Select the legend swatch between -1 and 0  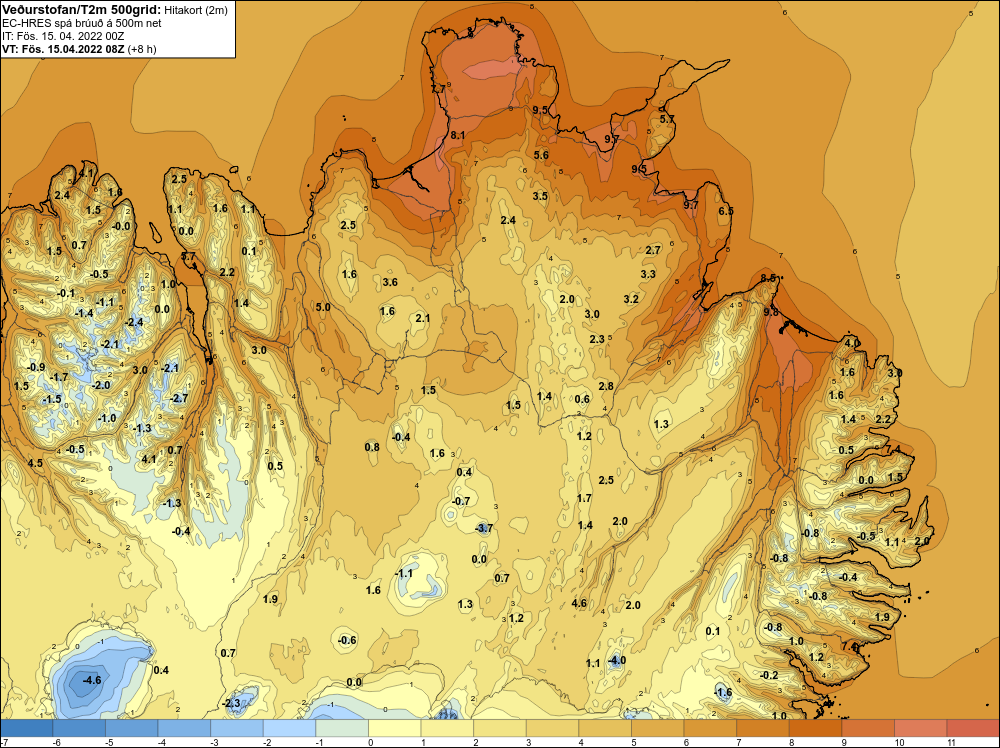[342, 728]
